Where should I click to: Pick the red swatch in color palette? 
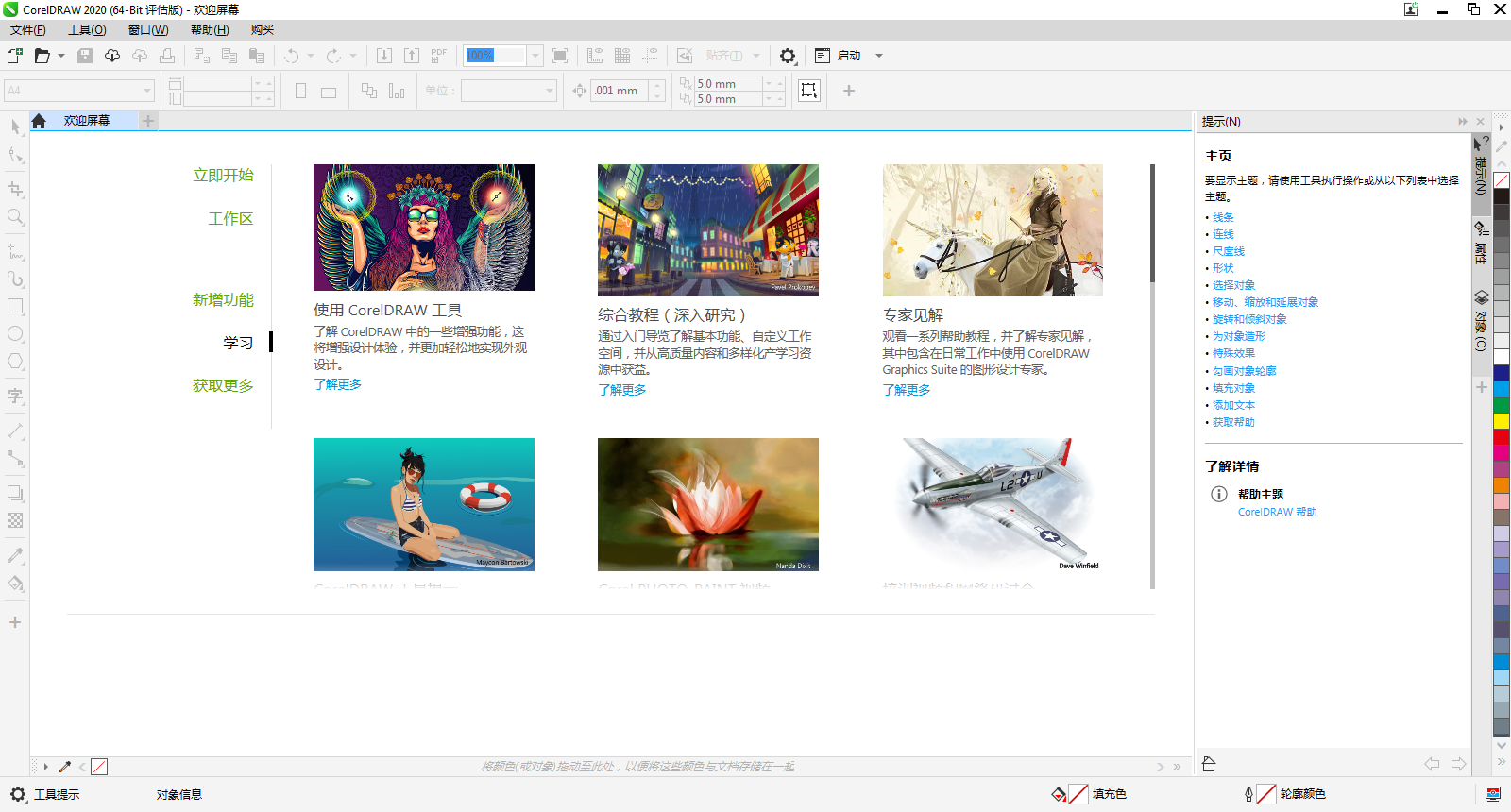[1501, 437]
